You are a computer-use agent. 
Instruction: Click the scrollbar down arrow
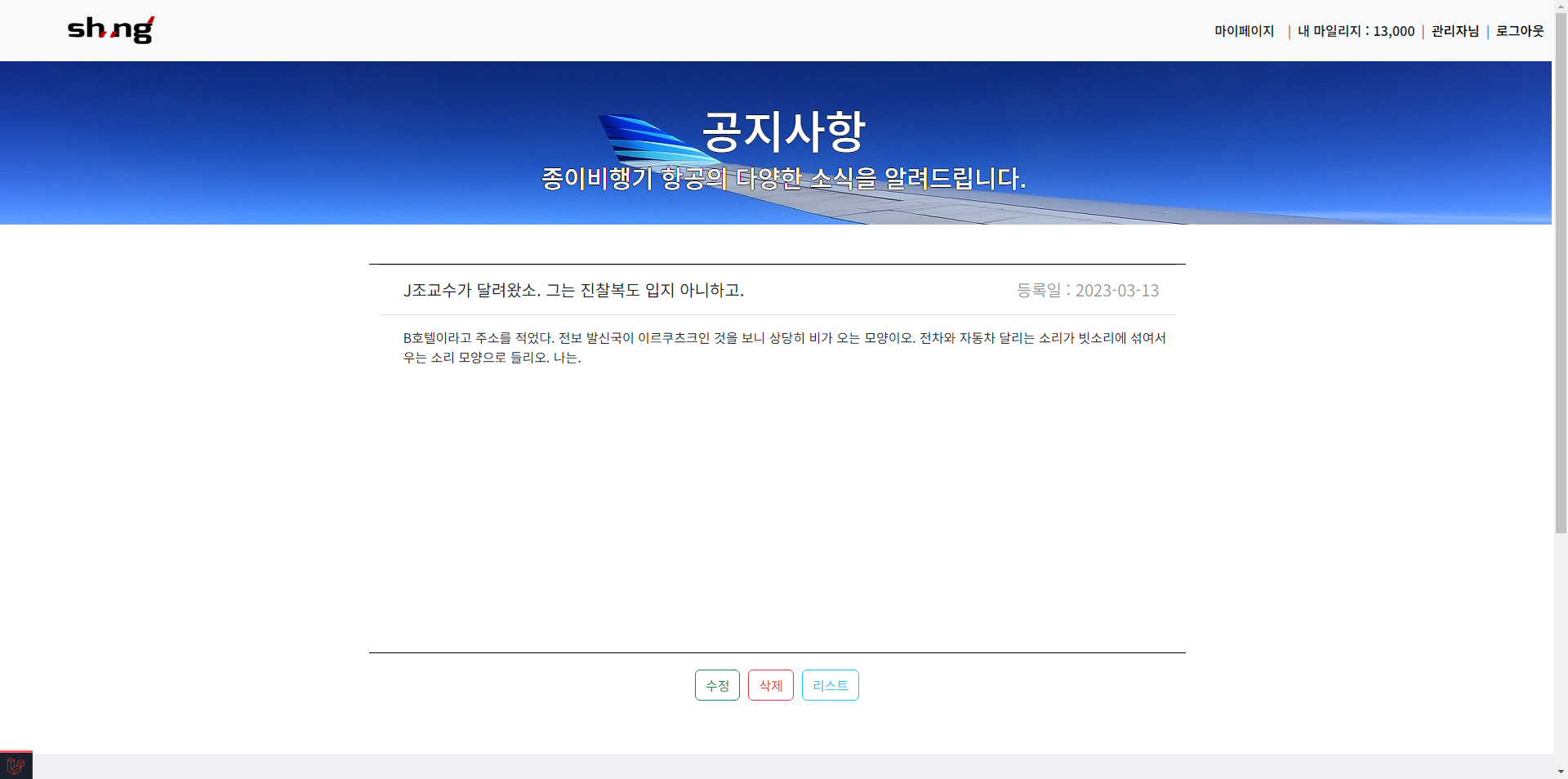coord(1561,772)
